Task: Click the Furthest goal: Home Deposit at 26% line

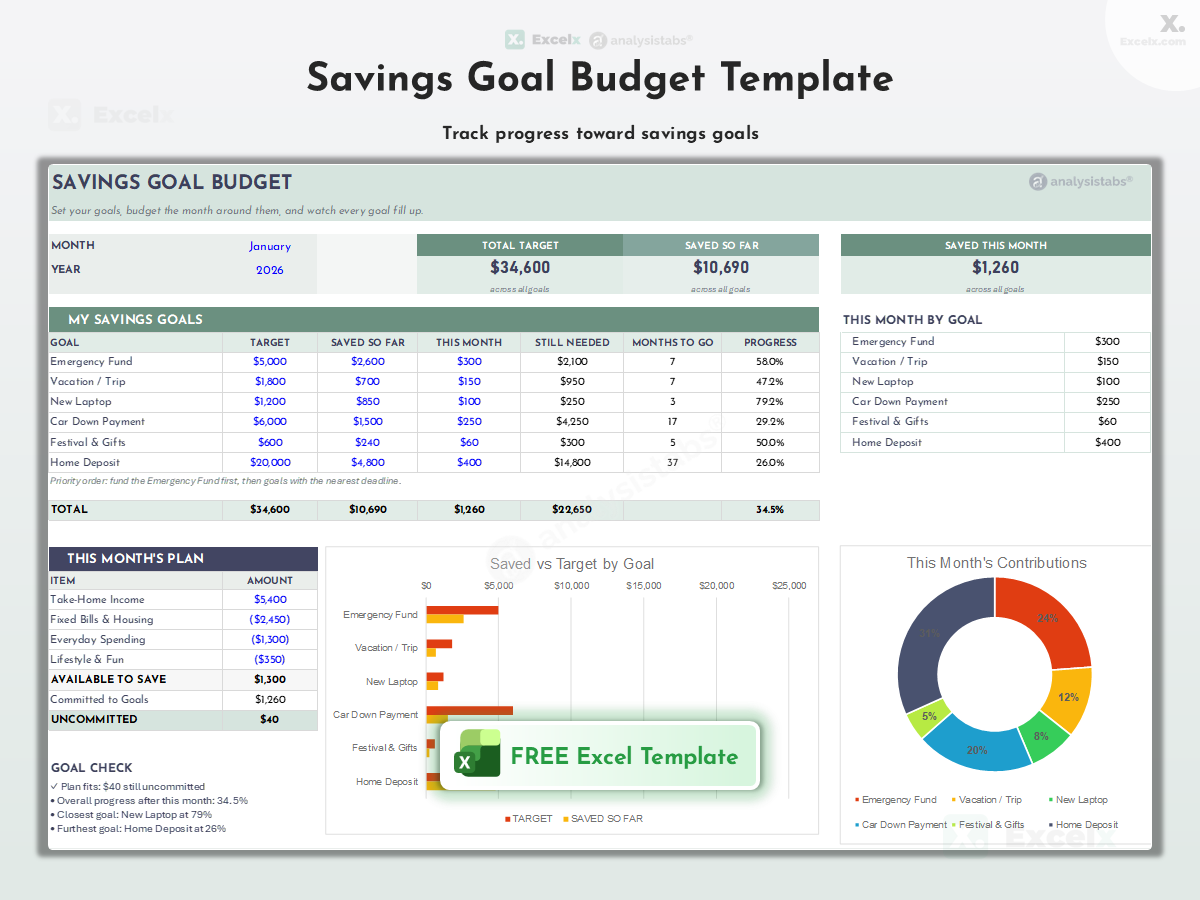Action: [x=138, y=829]
